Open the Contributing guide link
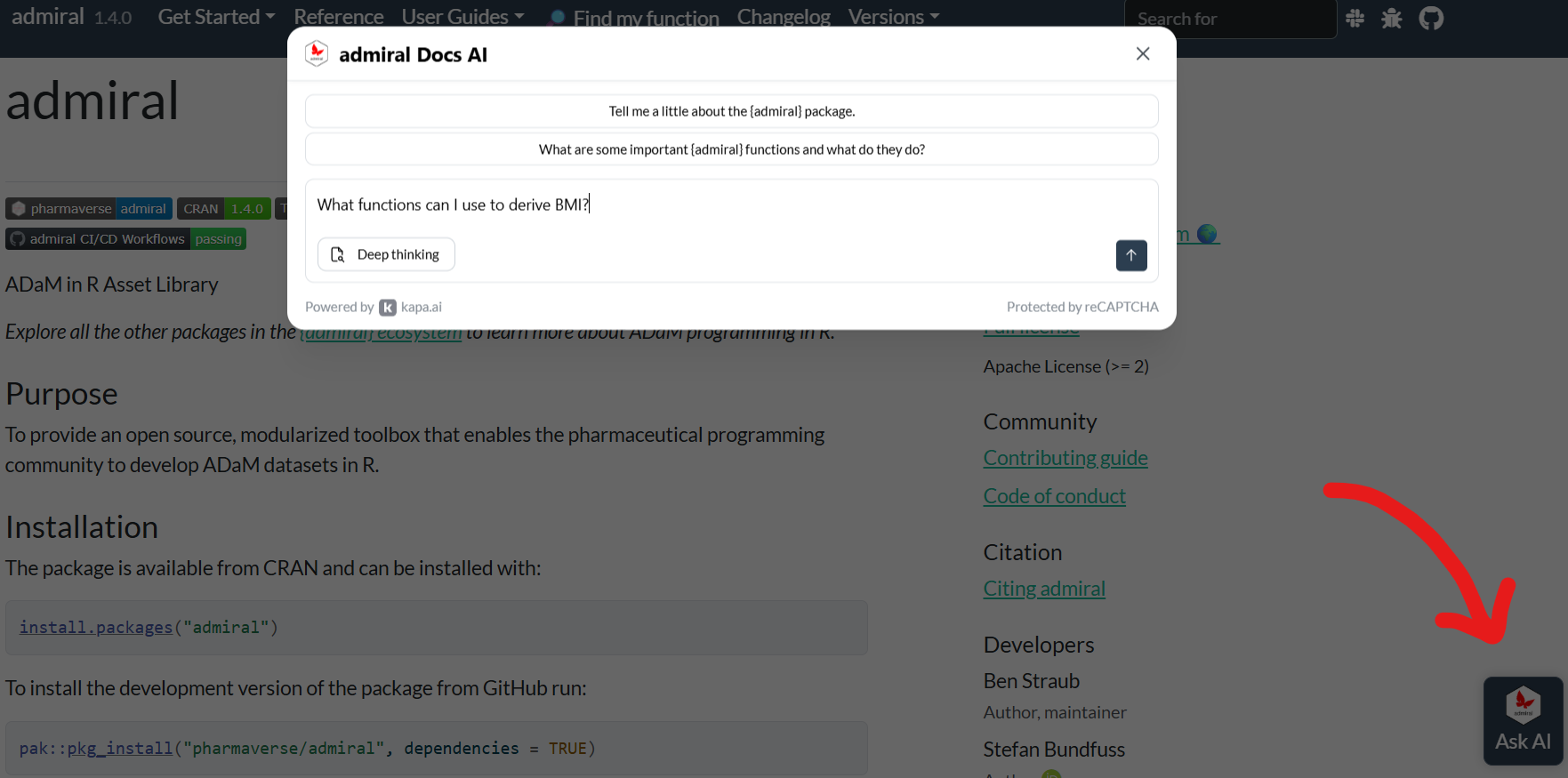Image resolution: width=1568 pixels, height=778 pixels. pyautogui.click(x=1065, y=458)
